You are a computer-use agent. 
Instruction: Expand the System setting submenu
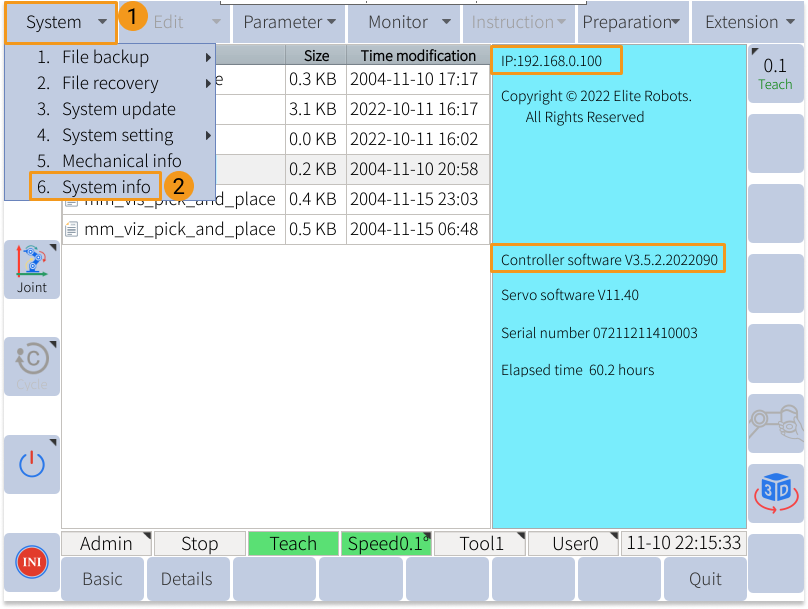(110, 135)
